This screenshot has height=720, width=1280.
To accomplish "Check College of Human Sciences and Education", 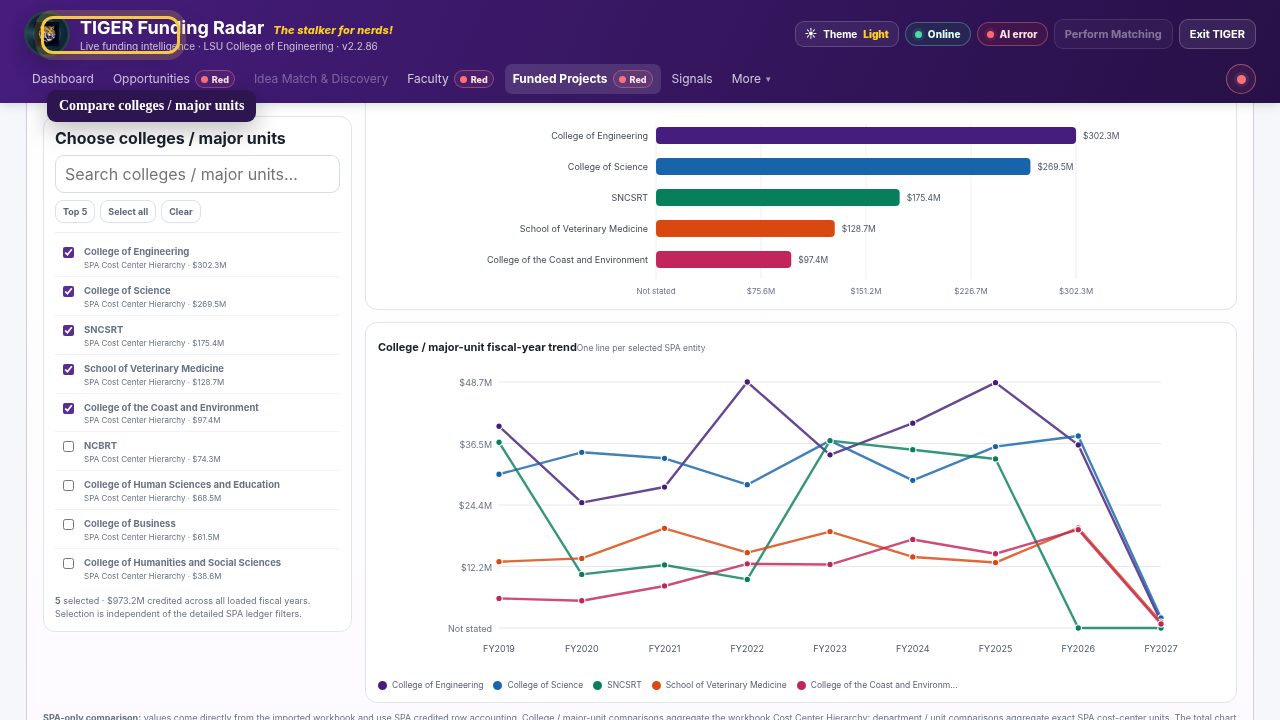I will (69, 486).
